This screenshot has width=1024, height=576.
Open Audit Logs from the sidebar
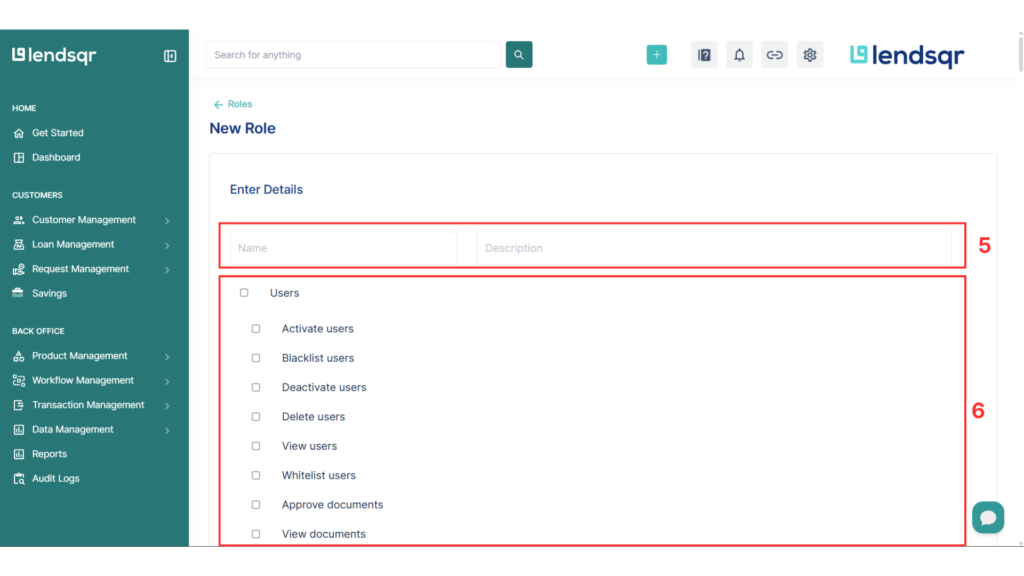pyautogui.click(x=20, y=478)
